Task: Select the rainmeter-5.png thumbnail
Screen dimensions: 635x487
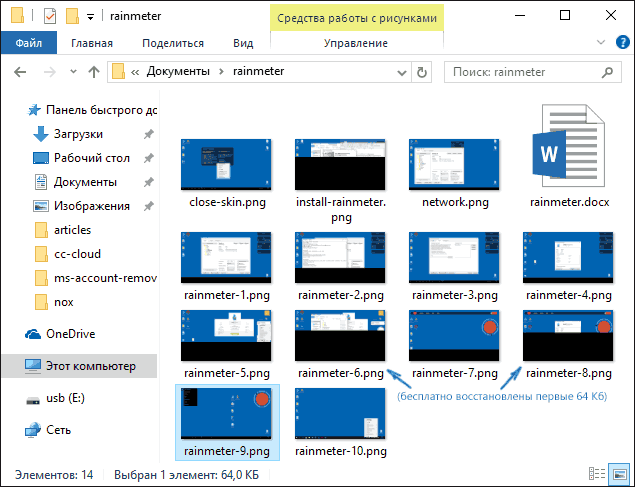Action: (226, 336)
